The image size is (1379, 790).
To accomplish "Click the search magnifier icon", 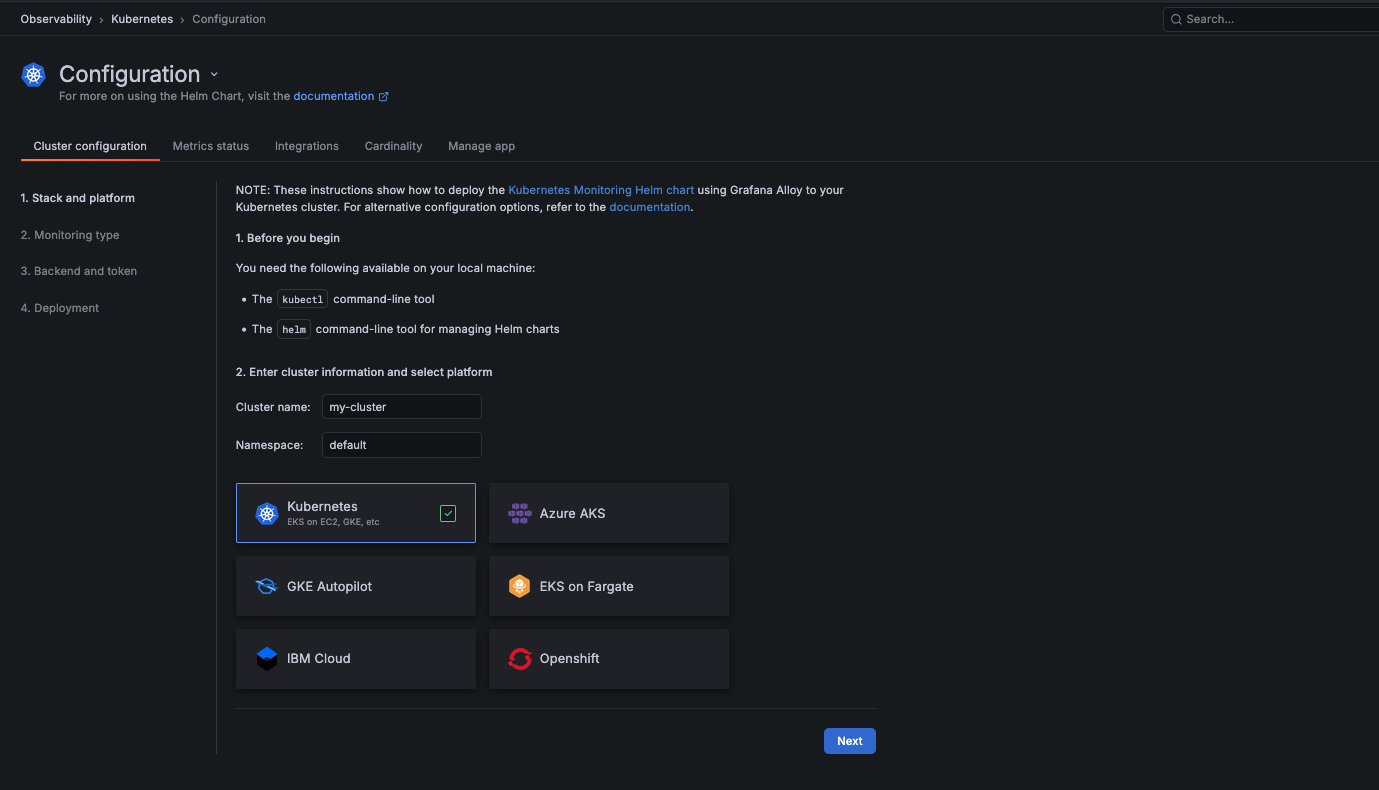I will click(x=1177, y=19).
